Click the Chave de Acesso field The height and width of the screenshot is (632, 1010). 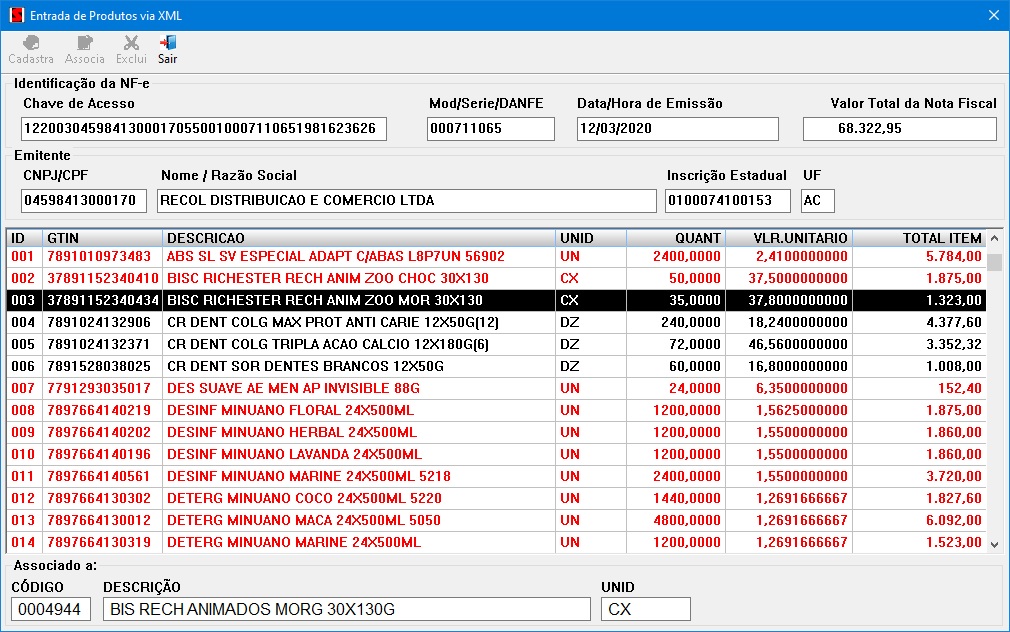click(x=203, y=129)
